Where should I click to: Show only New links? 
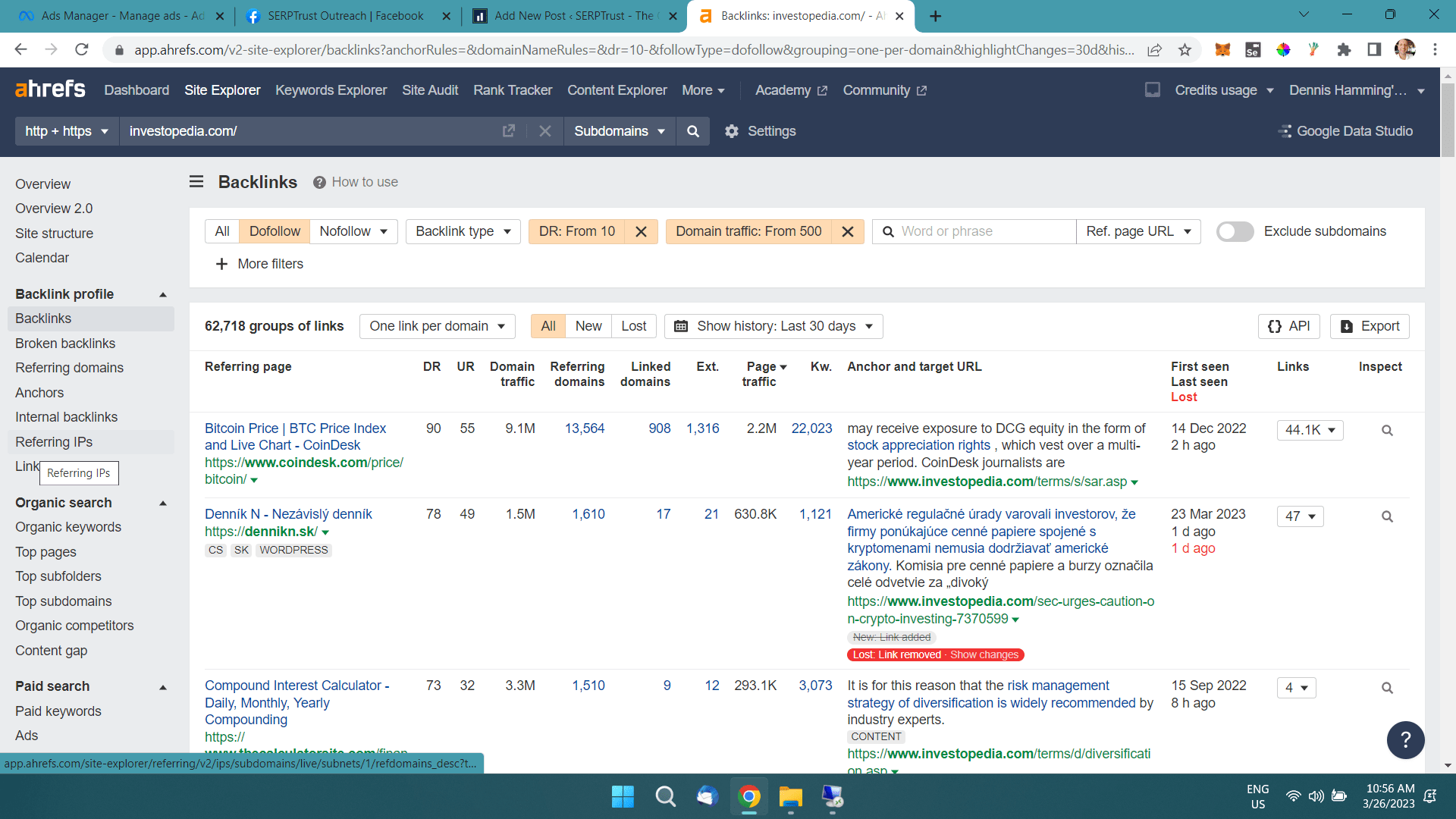[588, 327]
